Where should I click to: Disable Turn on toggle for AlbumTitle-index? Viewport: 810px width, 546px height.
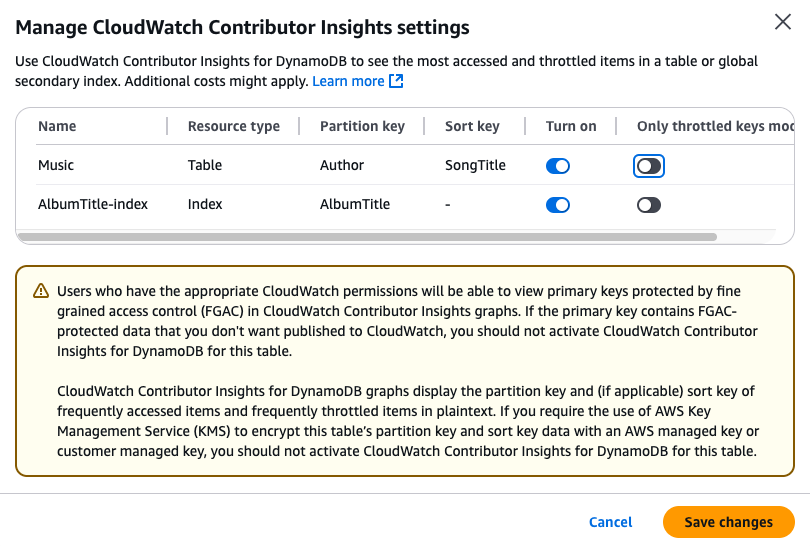click(558, 205)
